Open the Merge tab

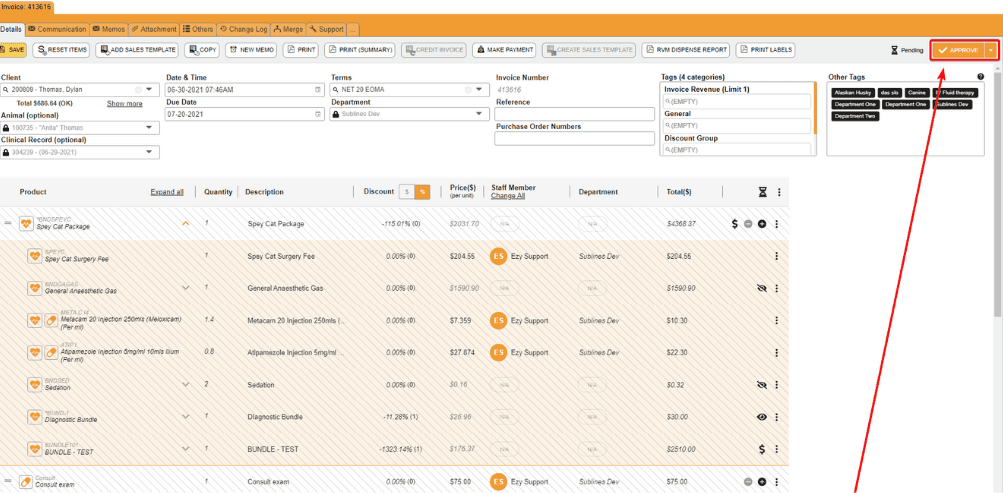(x=288, y=29)
